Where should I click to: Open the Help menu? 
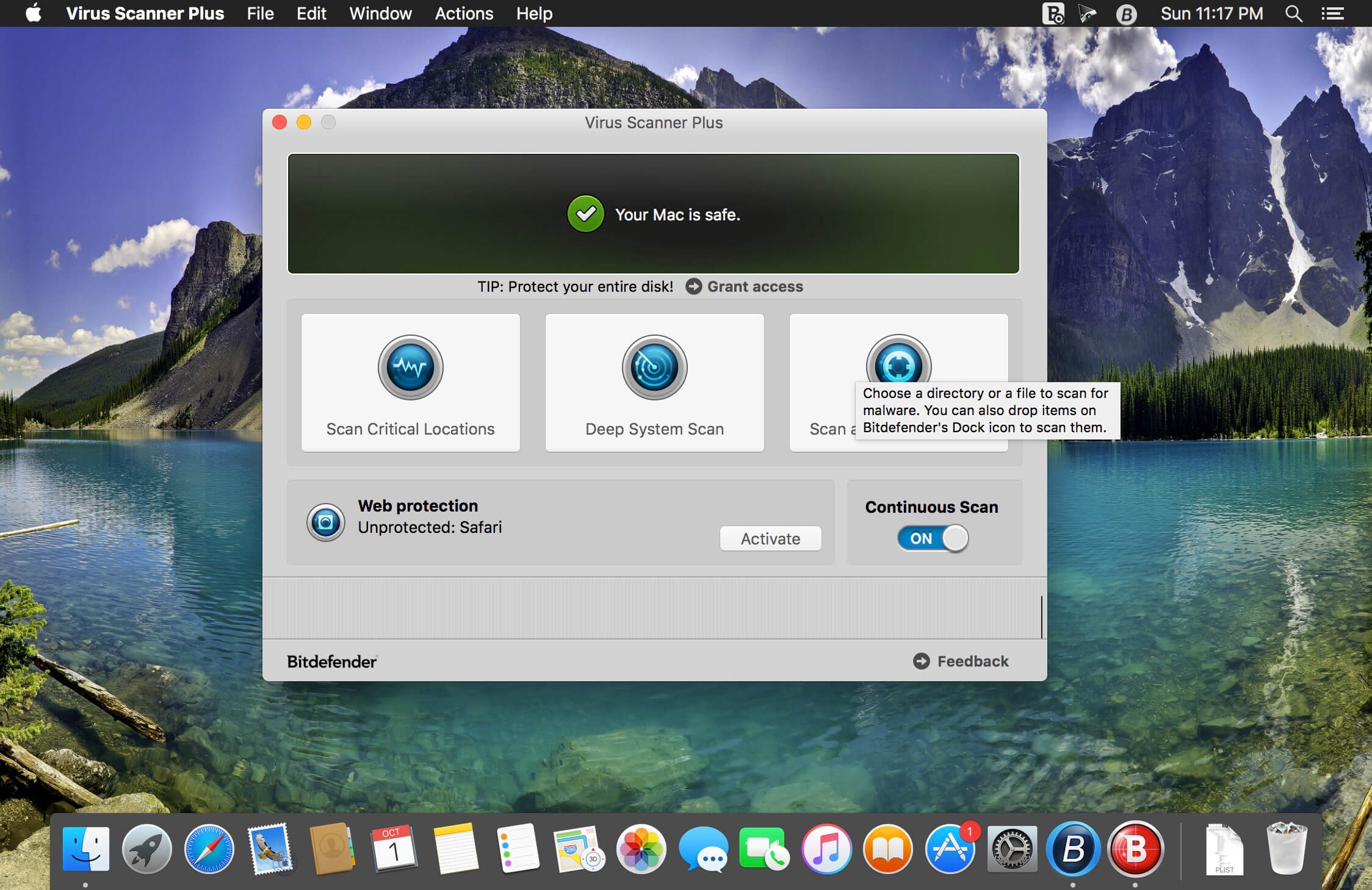[534, 13]
